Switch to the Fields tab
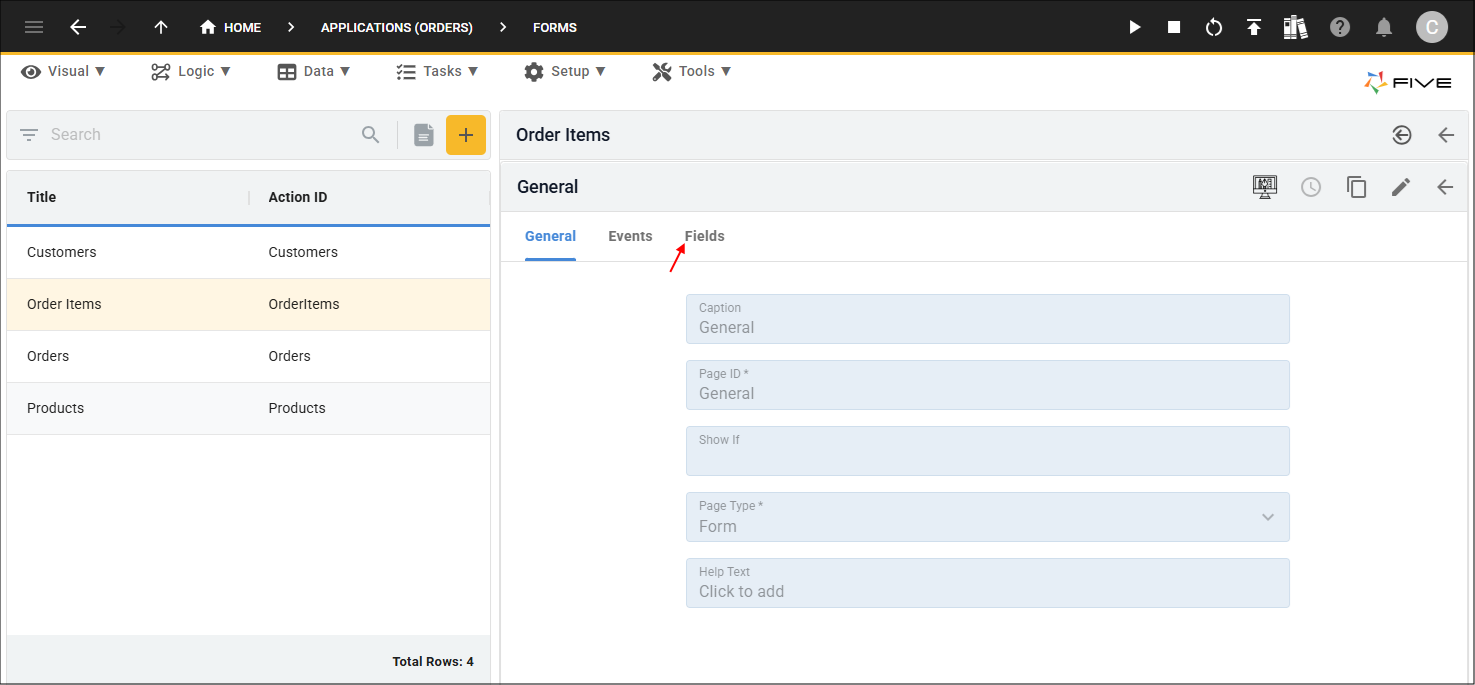Screen dimensions: 1475x685 click(x=704, y=236)
